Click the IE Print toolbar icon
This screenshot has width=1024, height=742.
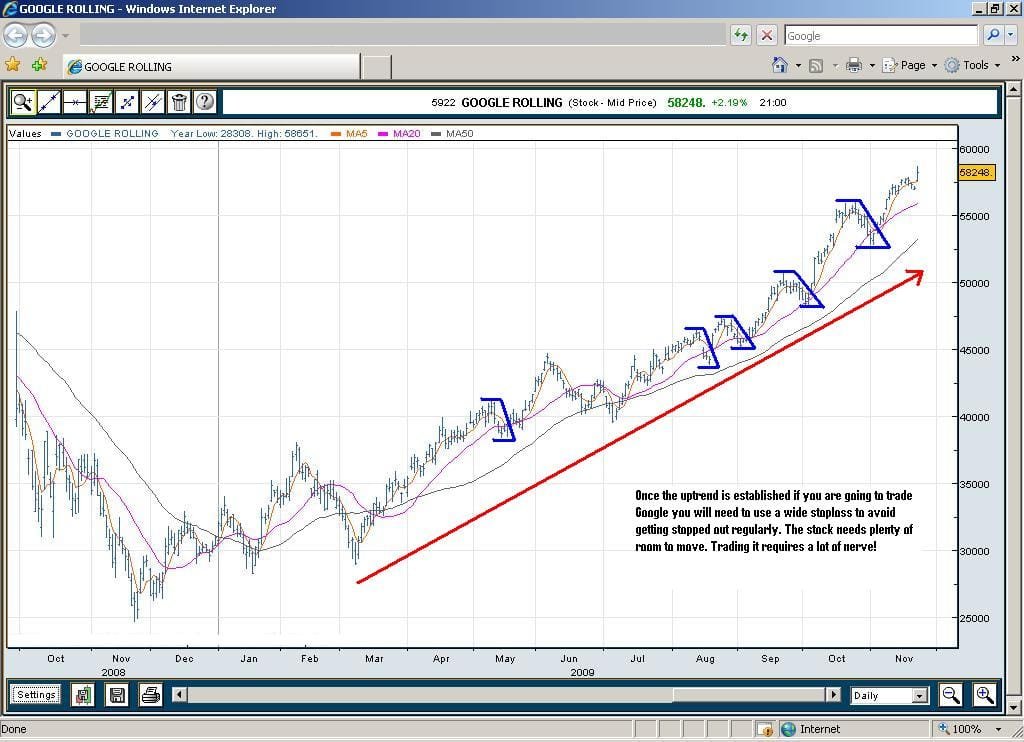tap(854, 65)
